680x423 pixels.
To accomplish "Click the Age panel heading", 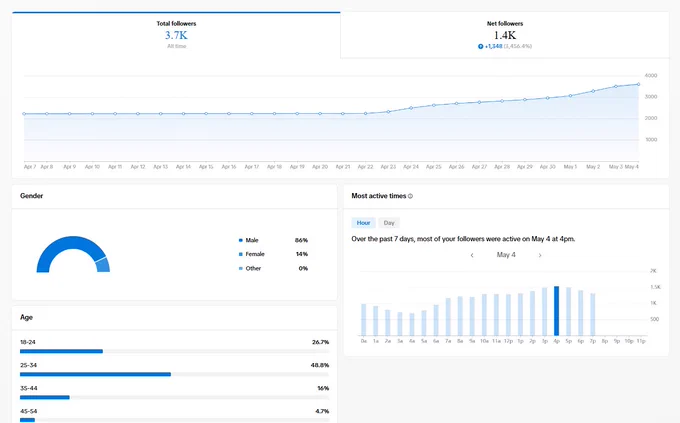I will pyautogui.click(x=26, y=317).
